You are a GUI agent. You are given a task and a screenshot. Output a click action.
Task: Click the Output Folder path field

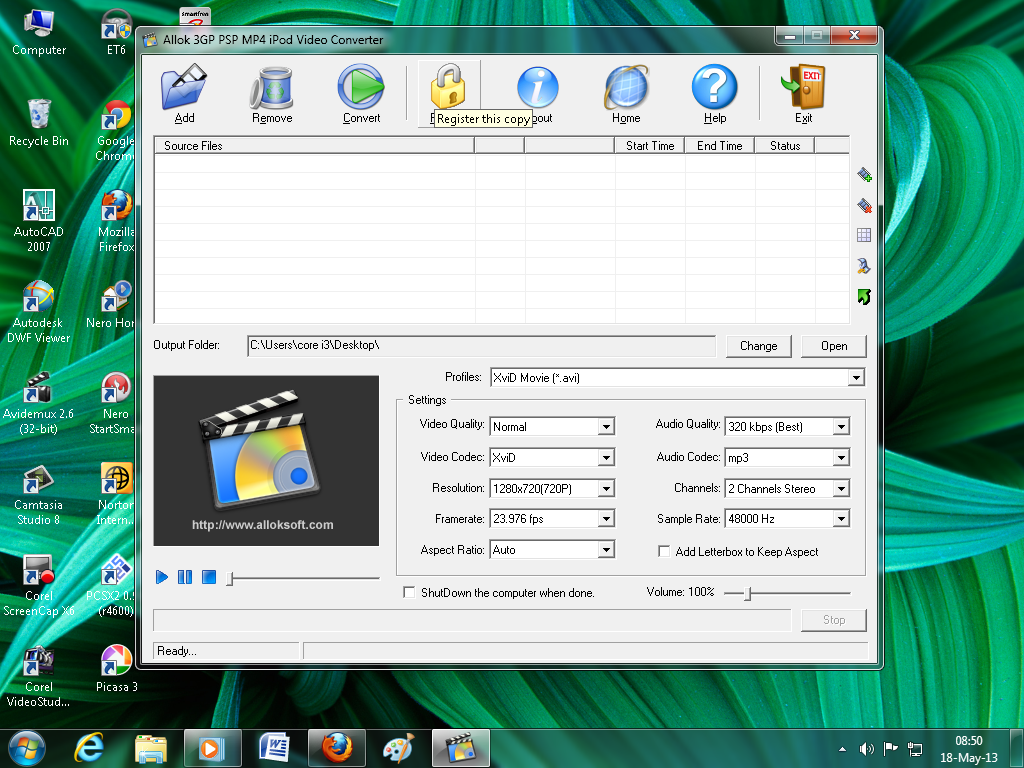481,345
